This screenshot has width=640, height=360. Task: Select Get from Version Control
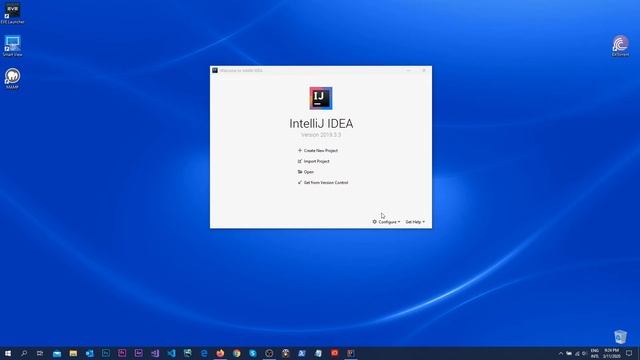click(x=323, y=182)
